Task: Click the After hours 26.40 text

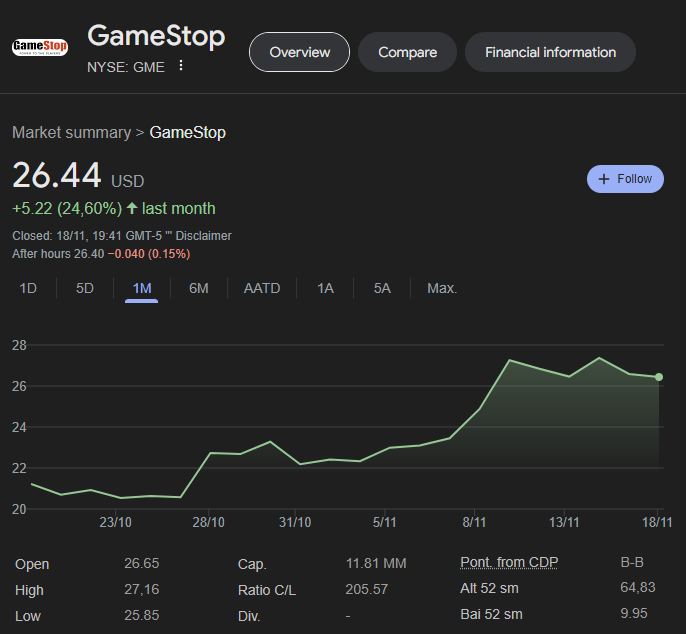Action: [x=58, y=254]
